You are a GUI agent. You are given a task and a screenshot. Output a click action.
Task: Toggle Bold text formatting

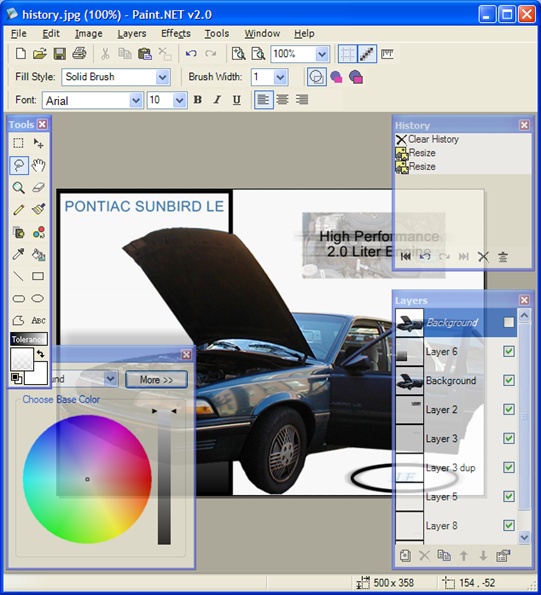[x=198, y=100]
